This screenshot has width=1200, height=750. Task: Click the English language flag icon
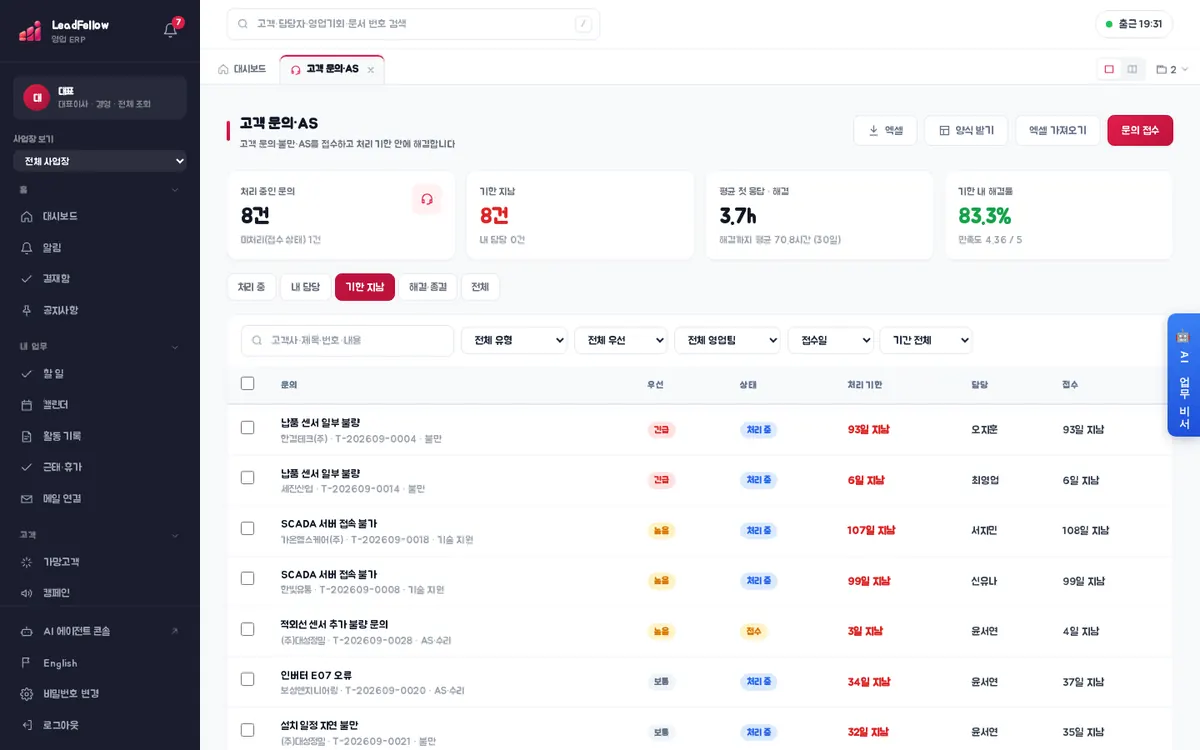tap(27, 662)
